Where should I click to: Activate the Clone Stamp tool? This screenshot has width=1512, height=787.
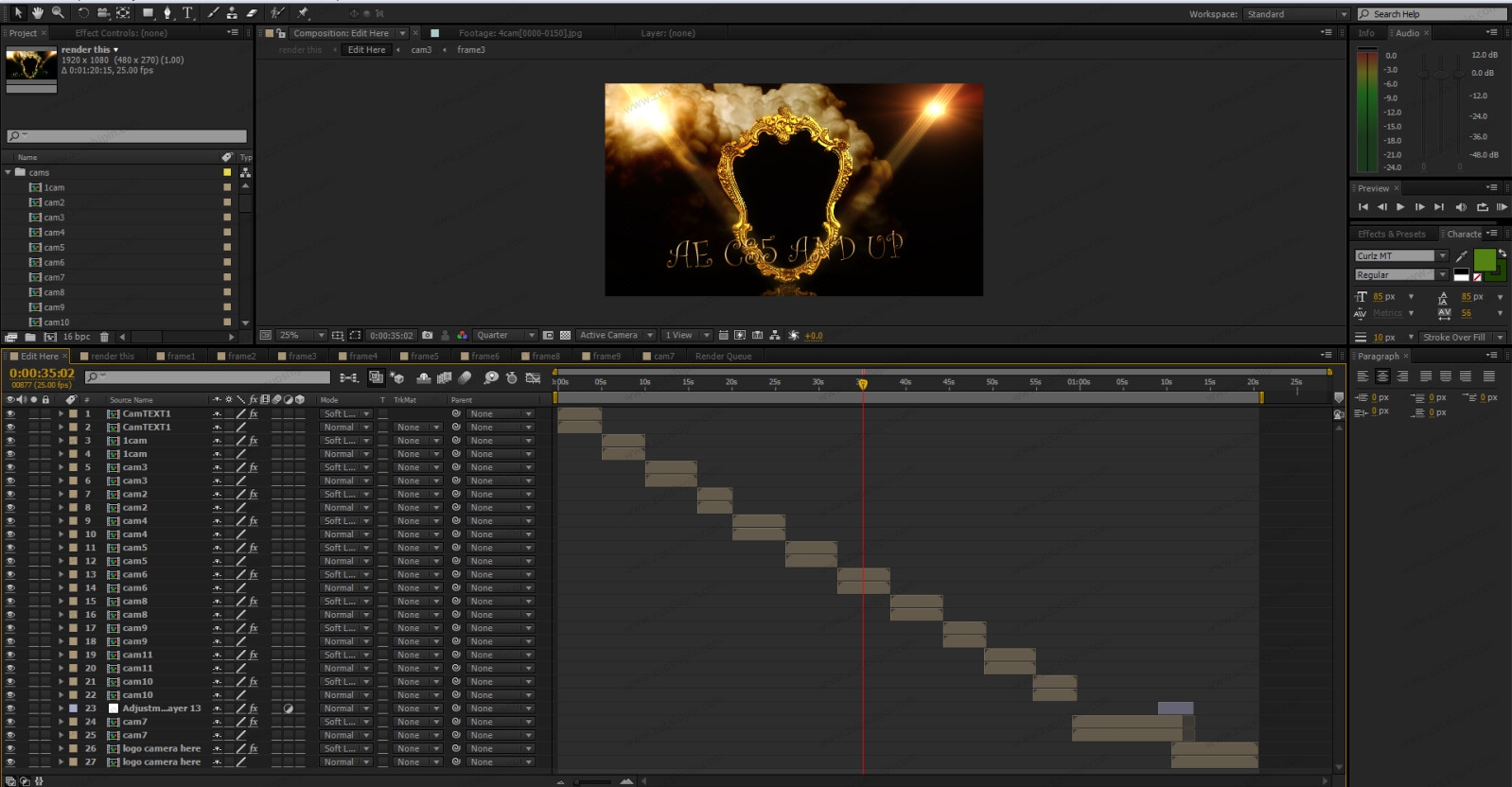point(232,12)
